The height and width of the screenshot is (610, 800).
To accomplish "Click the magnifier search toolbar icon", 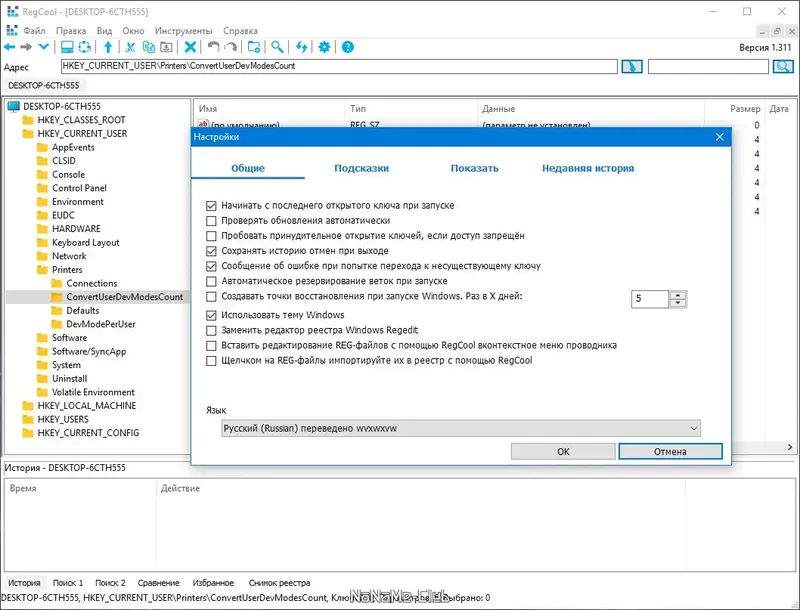I will tap(277, 47).
